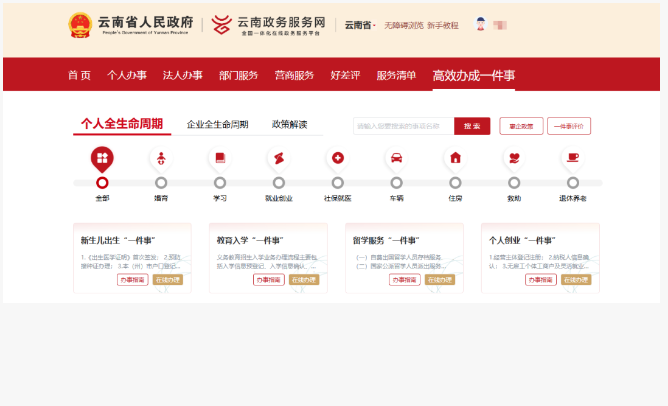This screenshot has height=406, width=668.
Task: Click 在线办理 on the 教育入学 card
Action: click(304, 280)
